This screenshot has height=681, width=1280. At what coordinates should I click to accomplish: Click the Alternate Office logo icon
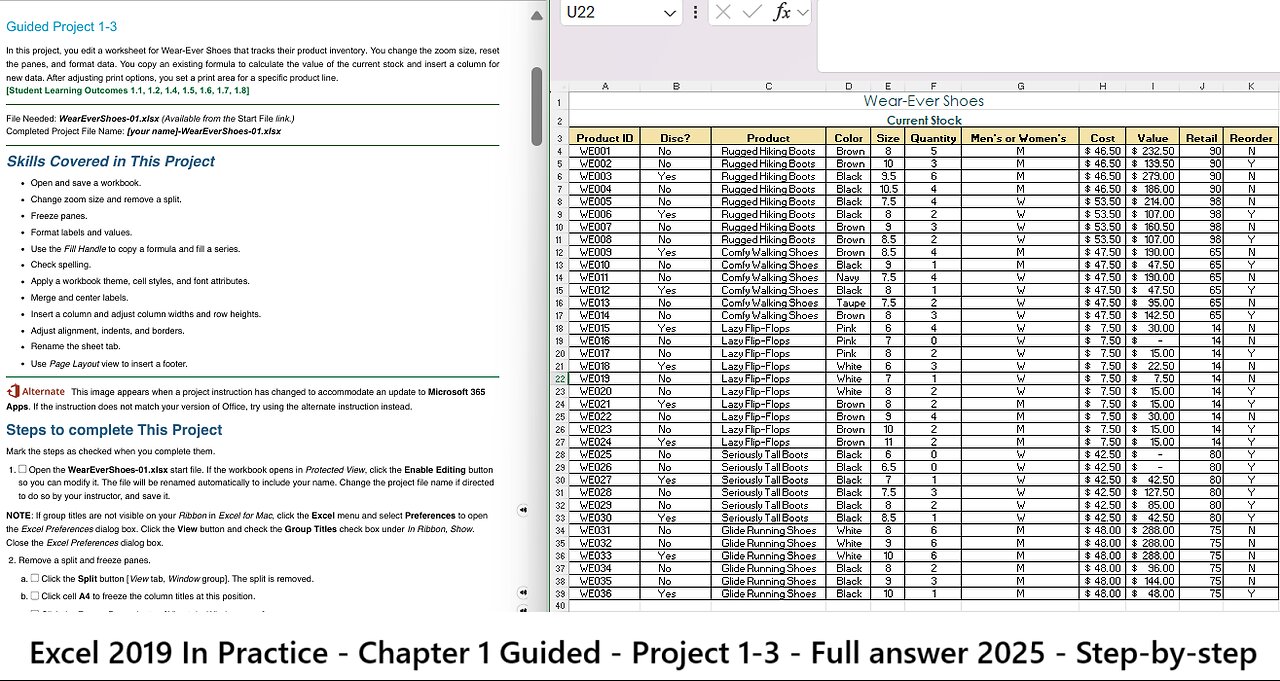click(x=12, y=392)
